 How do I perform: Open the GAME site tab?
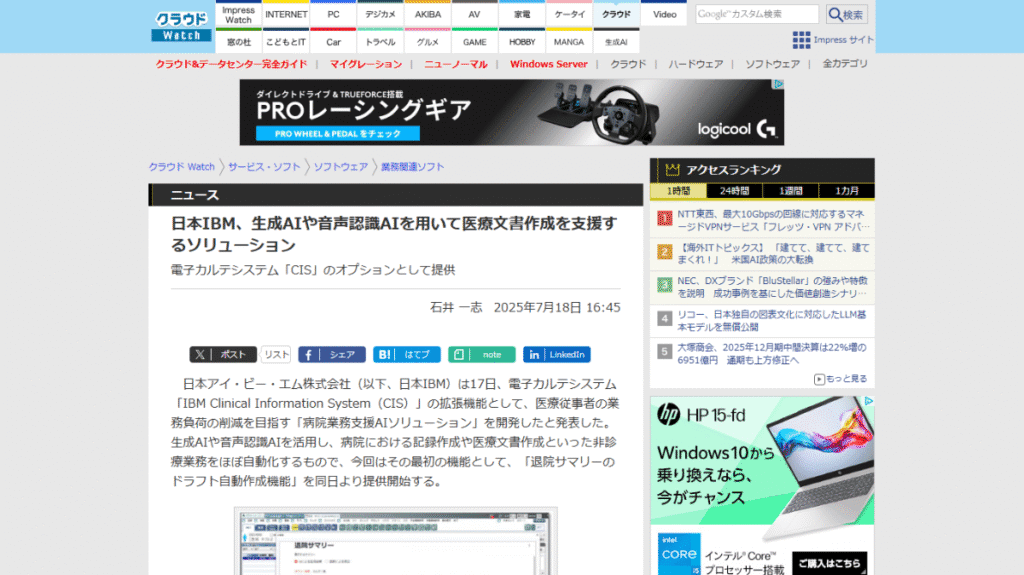point(475,42)
